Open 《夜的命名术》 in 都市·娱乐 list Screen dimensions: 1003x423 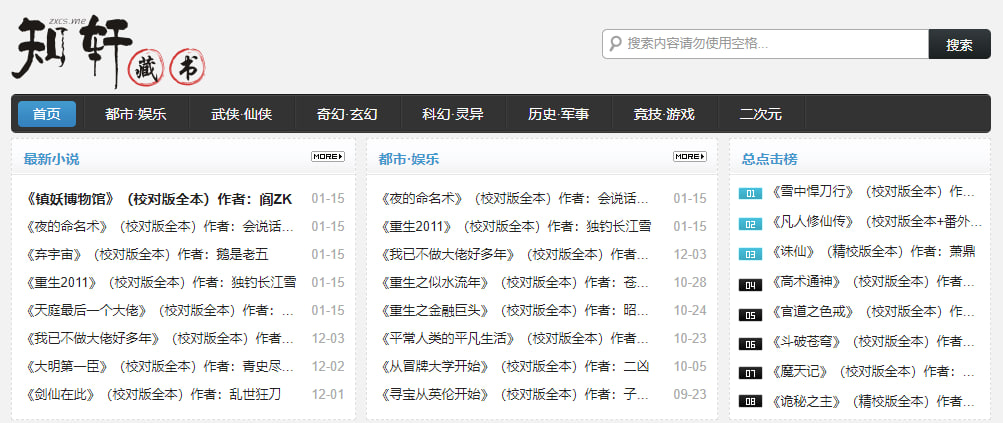514,198
